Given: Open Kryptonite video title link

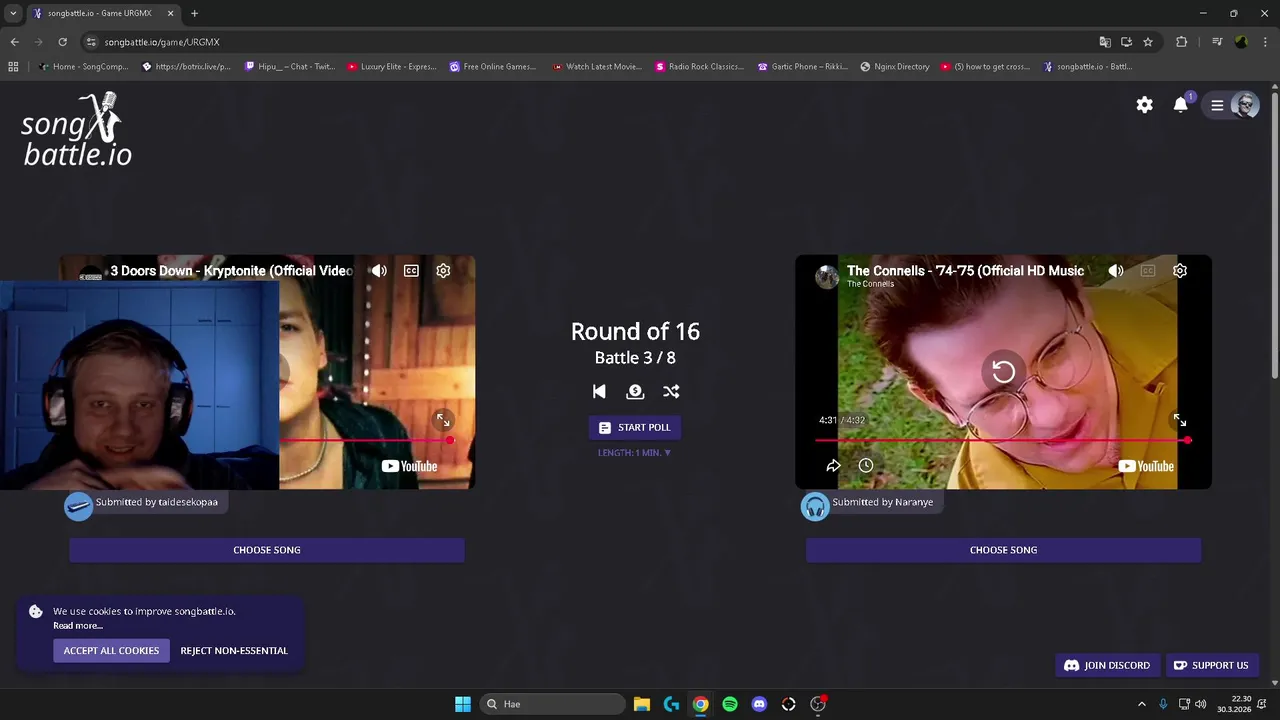Looking at the screenshot, I should tap(231, 271).
